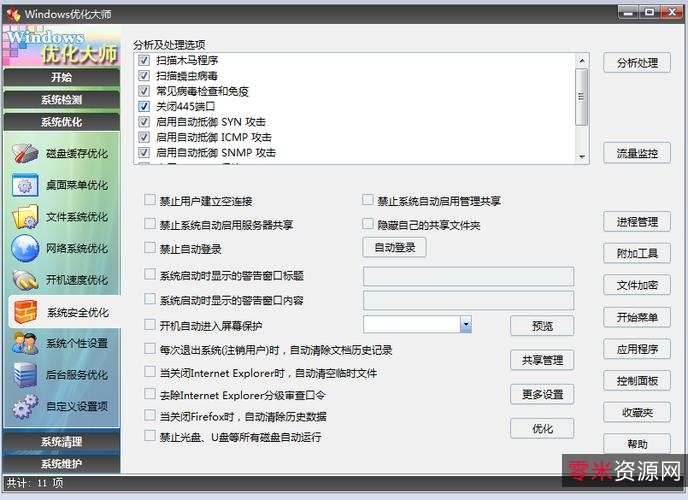Viewport: 688px width, 500px height.
Task: Open 控制面板 control panel button
Action: (637, 381)
